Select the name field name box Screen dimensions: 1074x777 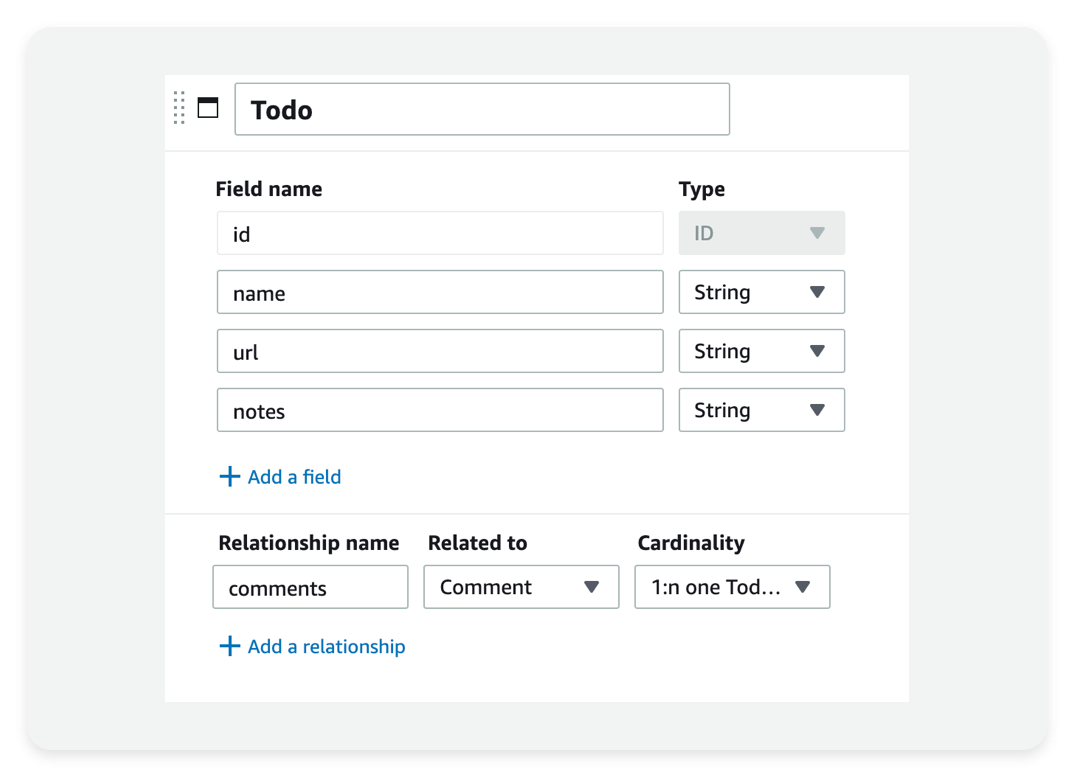(440, 291)
